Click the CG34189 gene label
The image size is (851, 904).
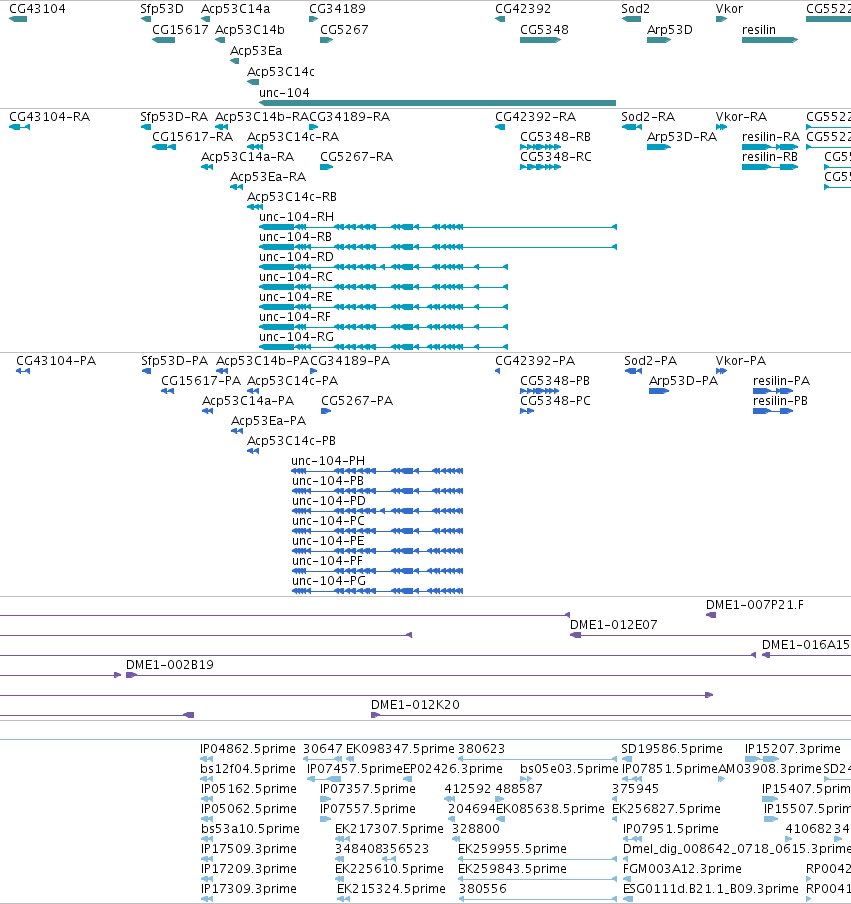click(x=337, y=9)
